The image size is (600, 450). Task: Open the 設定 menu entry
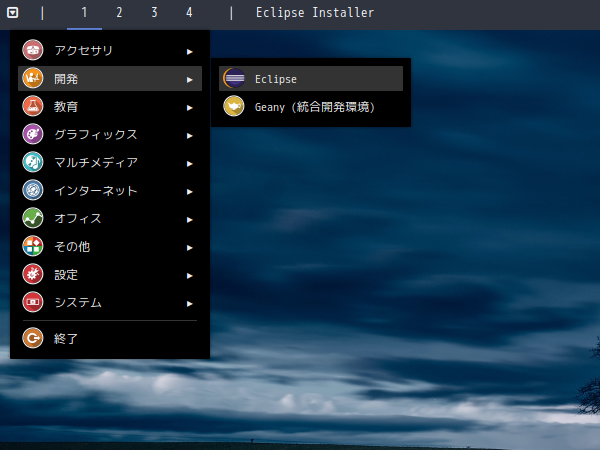[x=110, y=274]
